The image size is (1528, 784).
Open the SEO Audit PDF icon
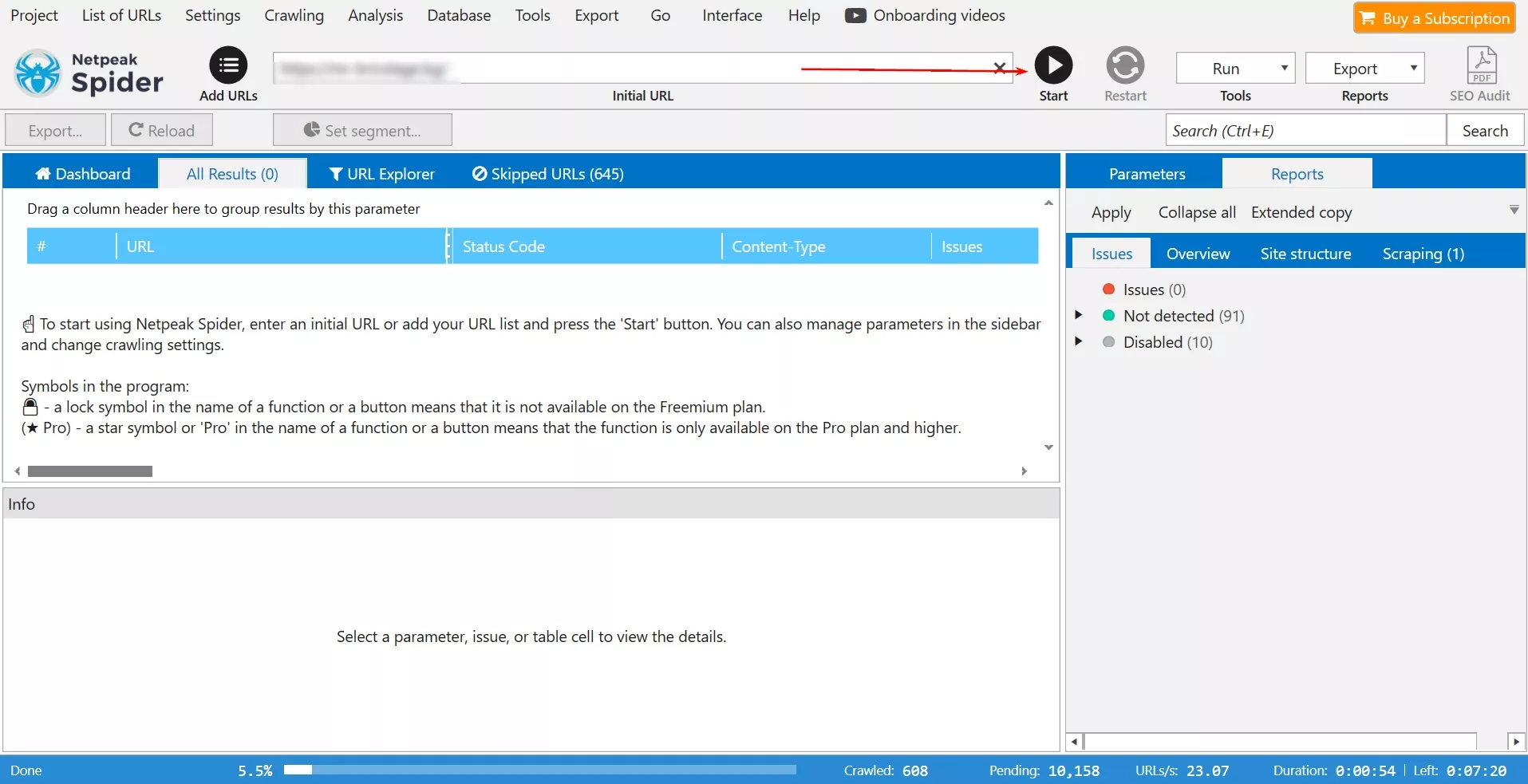(1482, 65)
